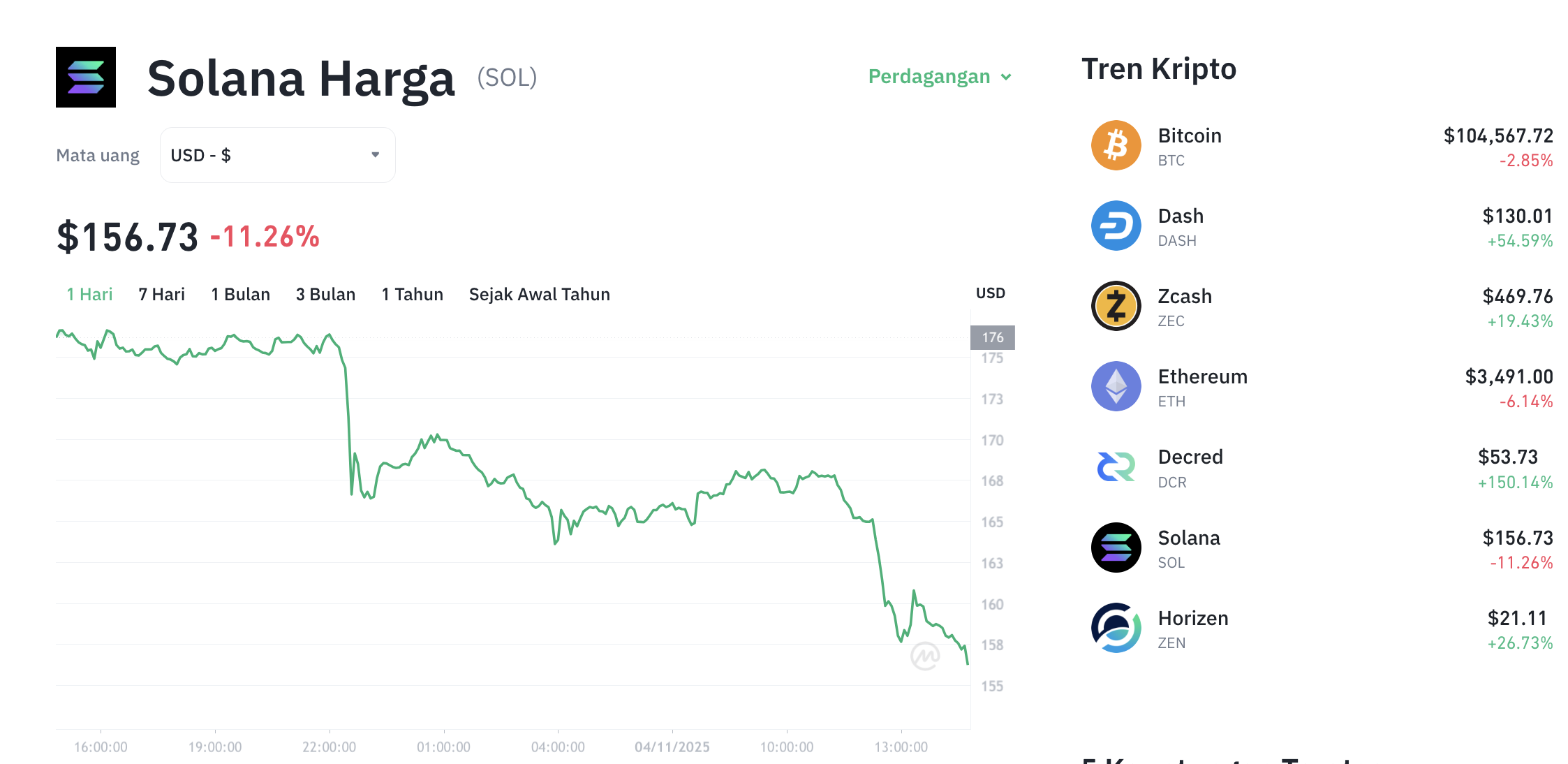Switch to the 1 Tahun chart range
Screen dimensions: 1568x764
click(x=412, y=294)
